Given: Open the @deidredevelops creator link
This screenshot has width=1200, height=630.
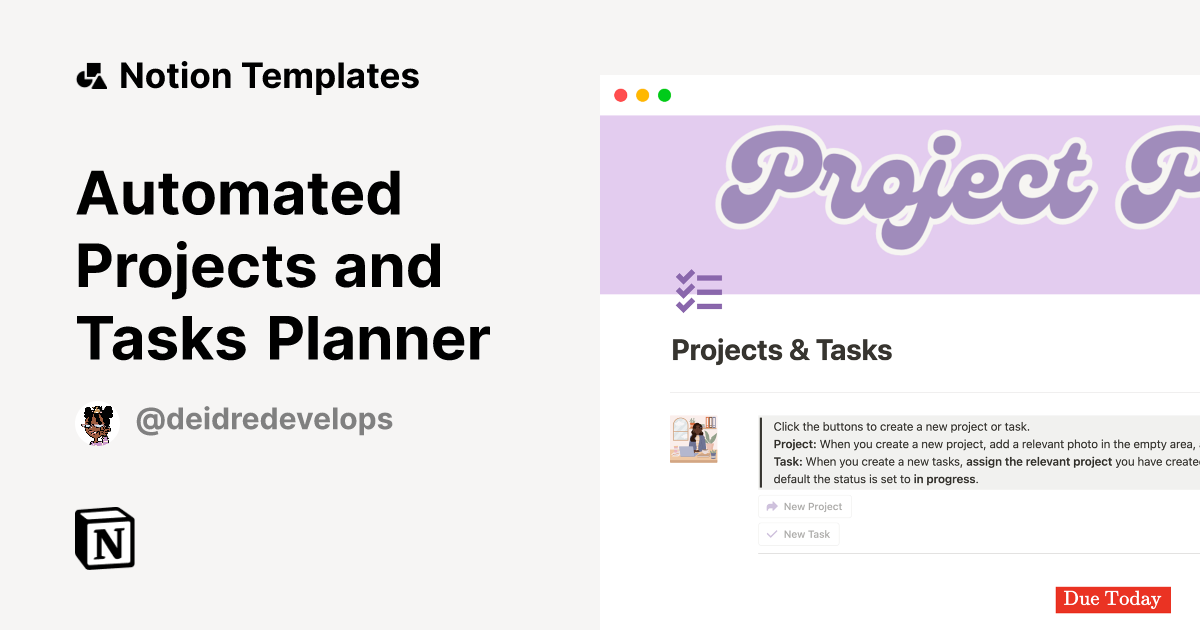Looking at the screenshot, I should coord(263,421).
